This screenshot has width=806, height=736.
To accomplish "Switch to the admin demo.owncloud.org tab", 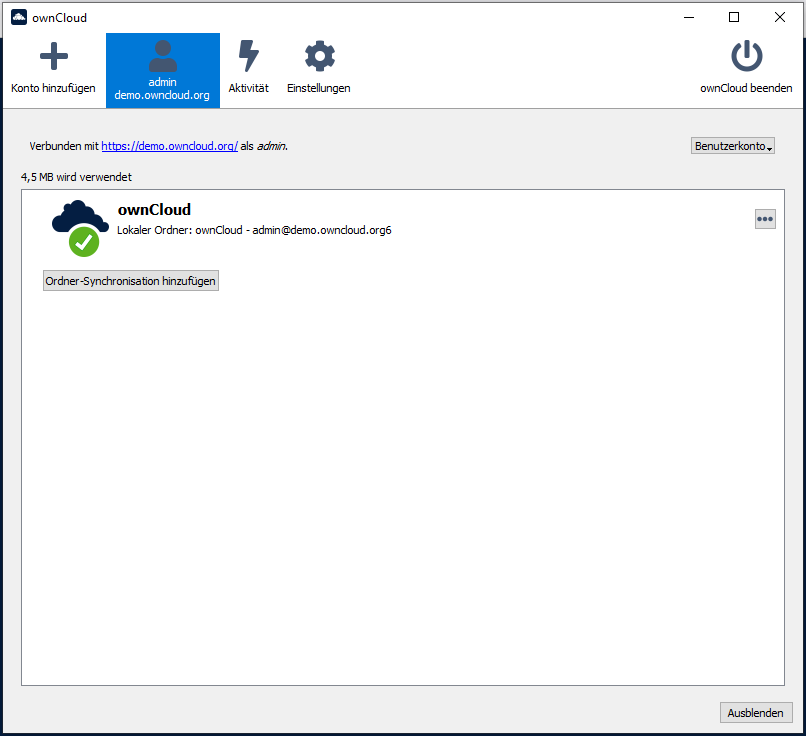I will (x=162, y=70).
